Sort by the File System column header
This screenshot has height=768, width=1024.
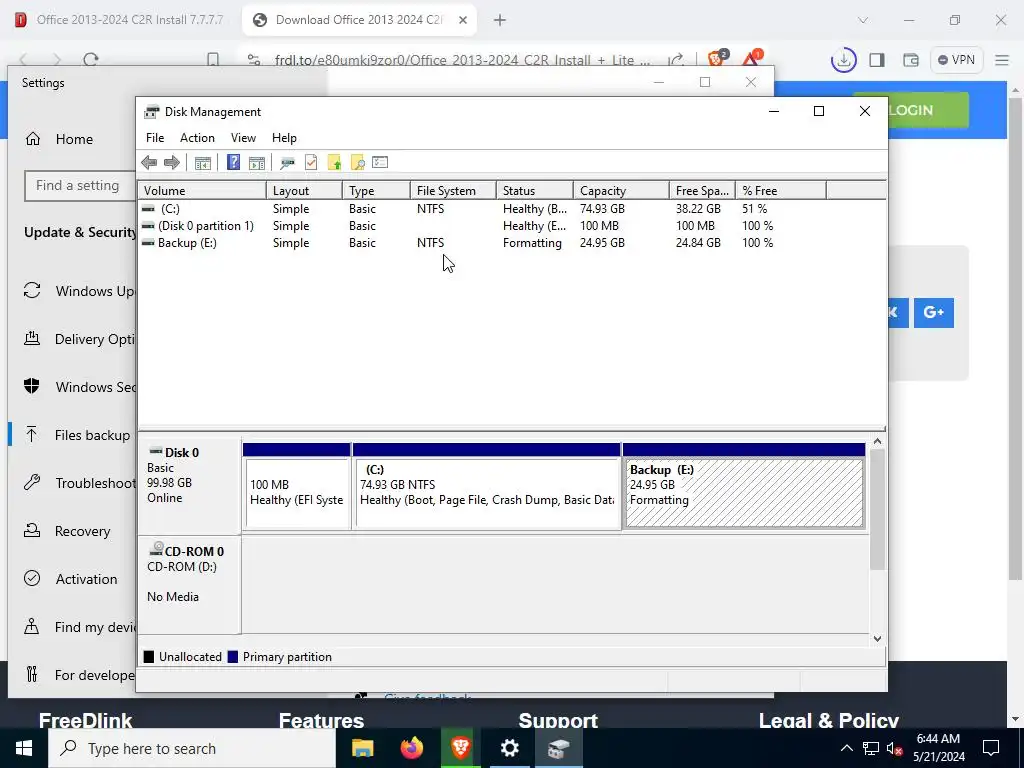click(x=453, y=191)
